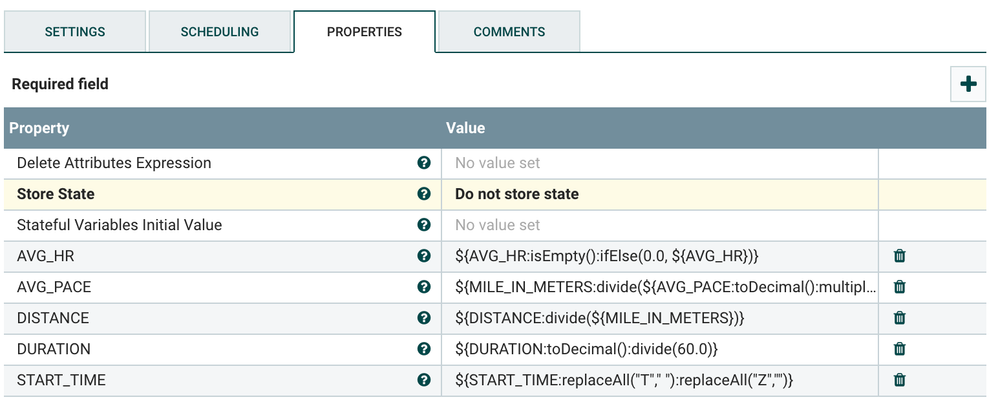Trash the DURATION property
This screenshot has height=406, width=998.
[899, 349]
